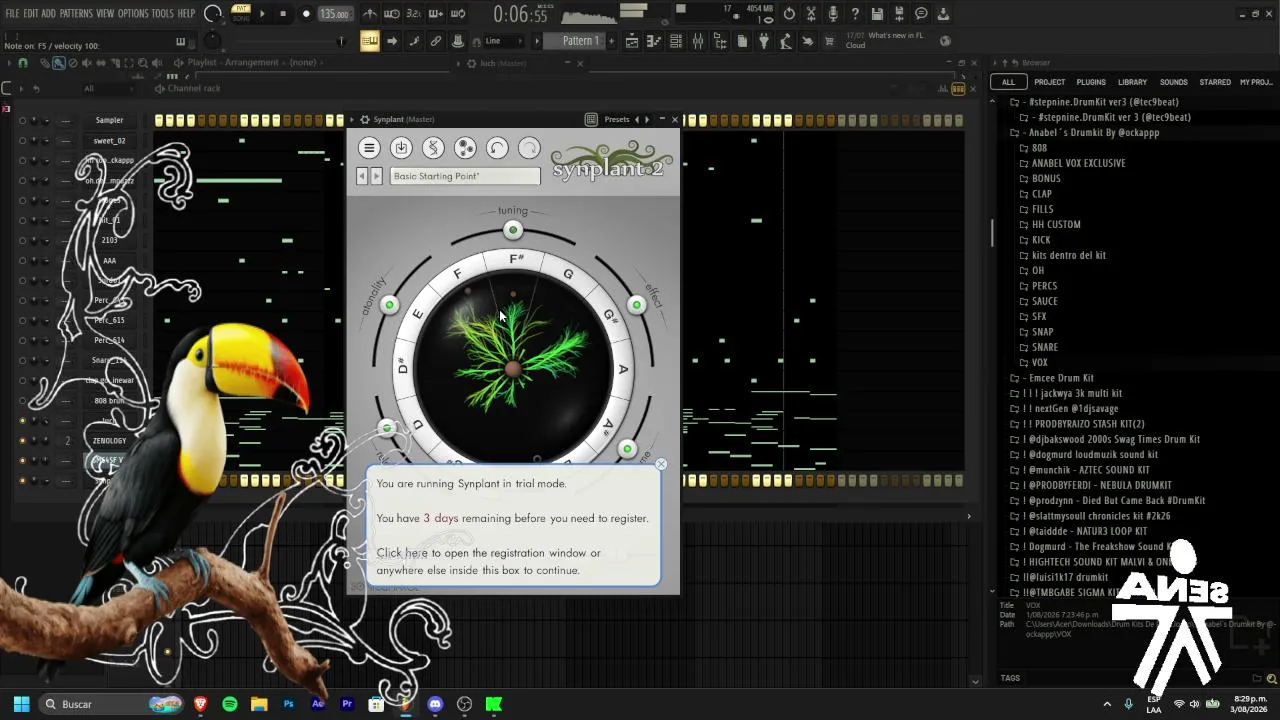Image resolution: width=1280 pixels, height=720 pixels.
Task: Click the globe icon beside the news panel
Action: click(945, 41)
